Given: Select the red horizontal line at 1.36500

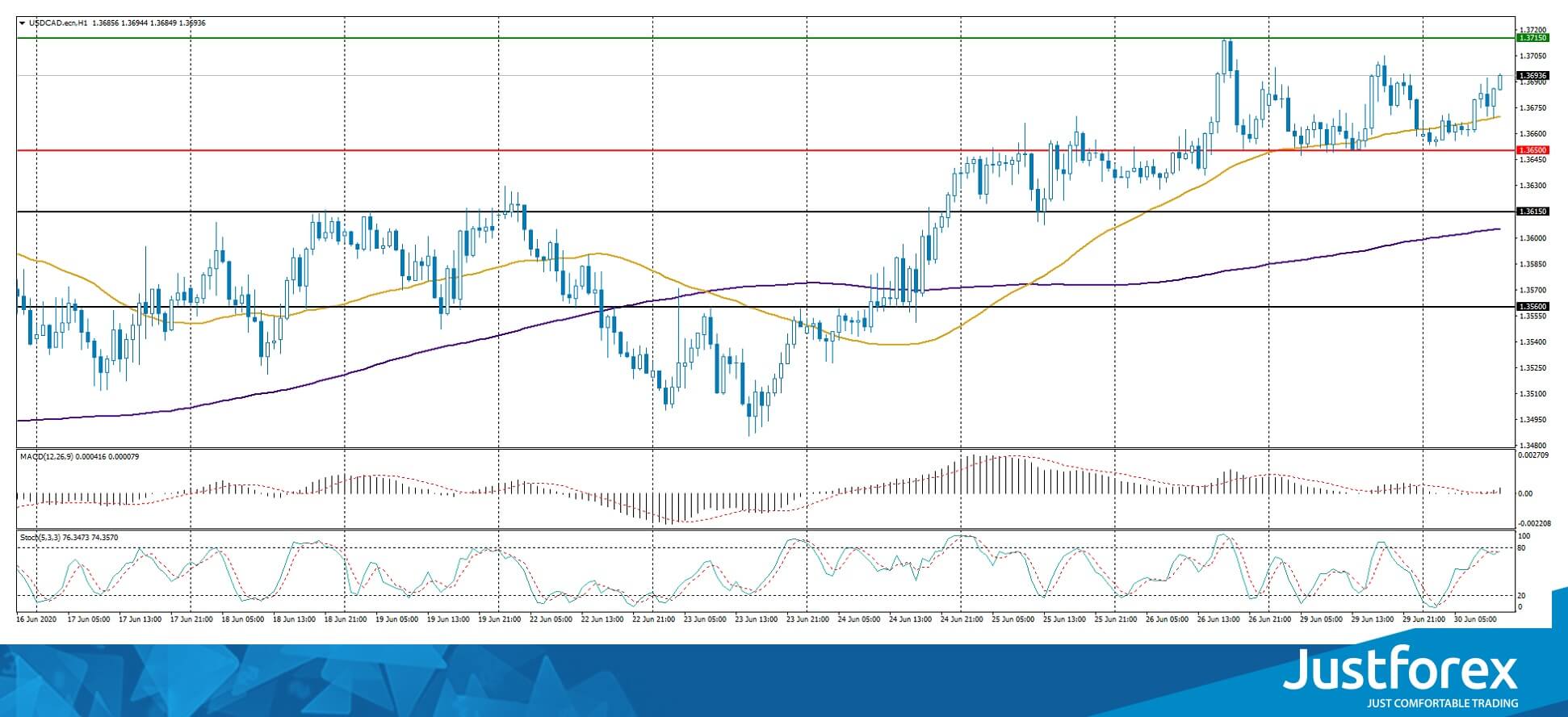Looking at the screenshot, I should 765,150.
